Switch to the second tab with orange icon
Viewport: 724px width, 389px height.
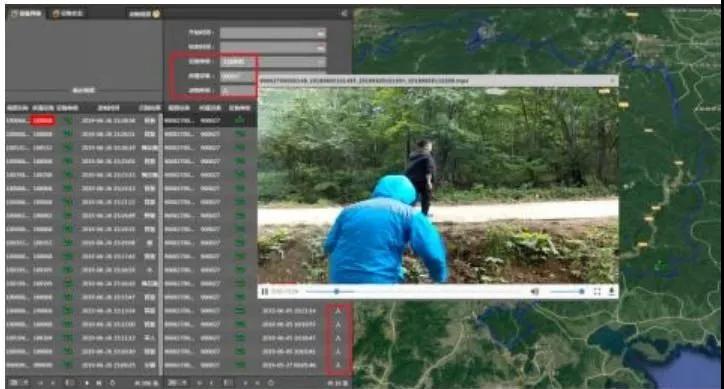67,13
